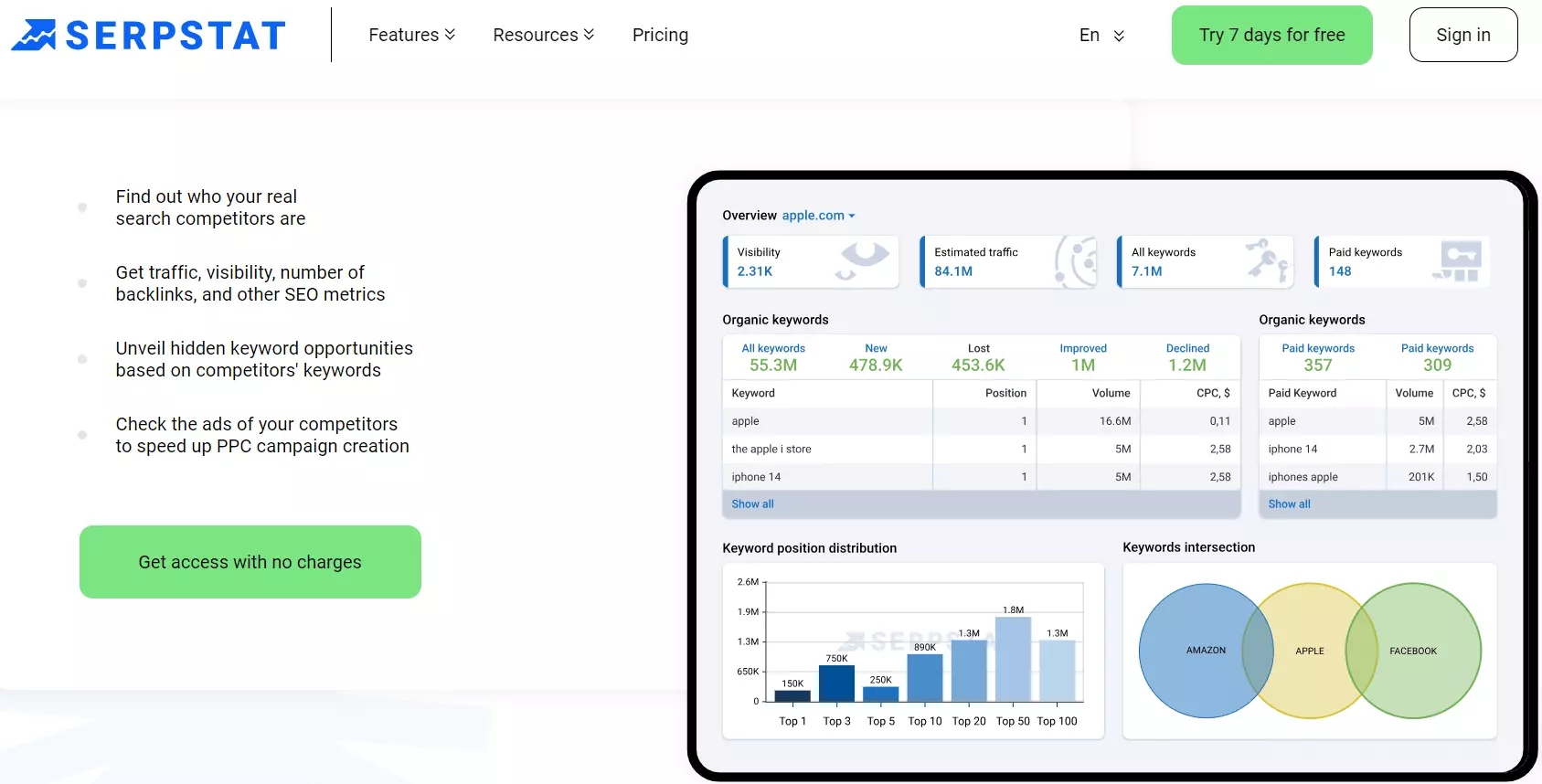Click the Paid keywords card icon
This screenshot has width=1542, height=784.
pyautogui.click(x=1458, y=261)
